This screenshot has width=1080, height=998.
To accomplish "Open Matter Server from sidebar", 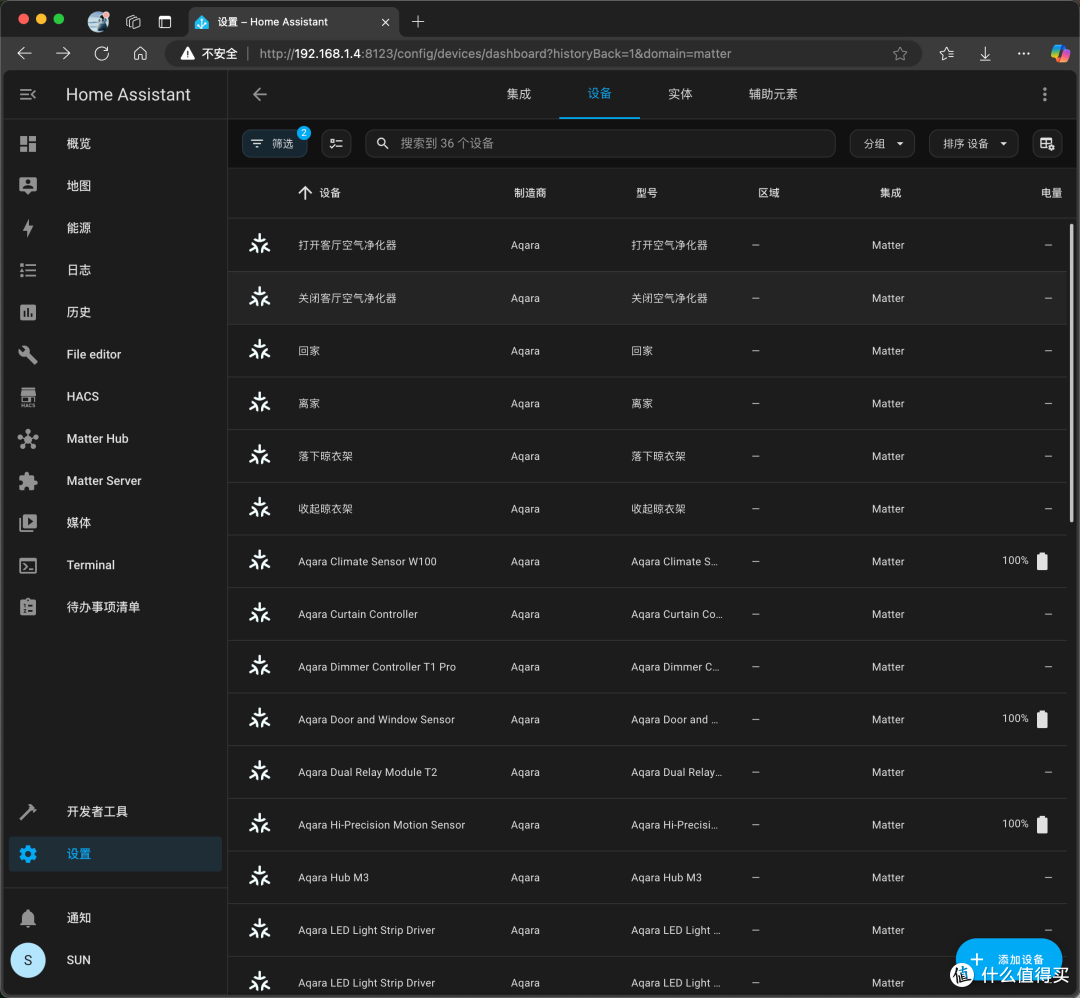I will 114,480.
